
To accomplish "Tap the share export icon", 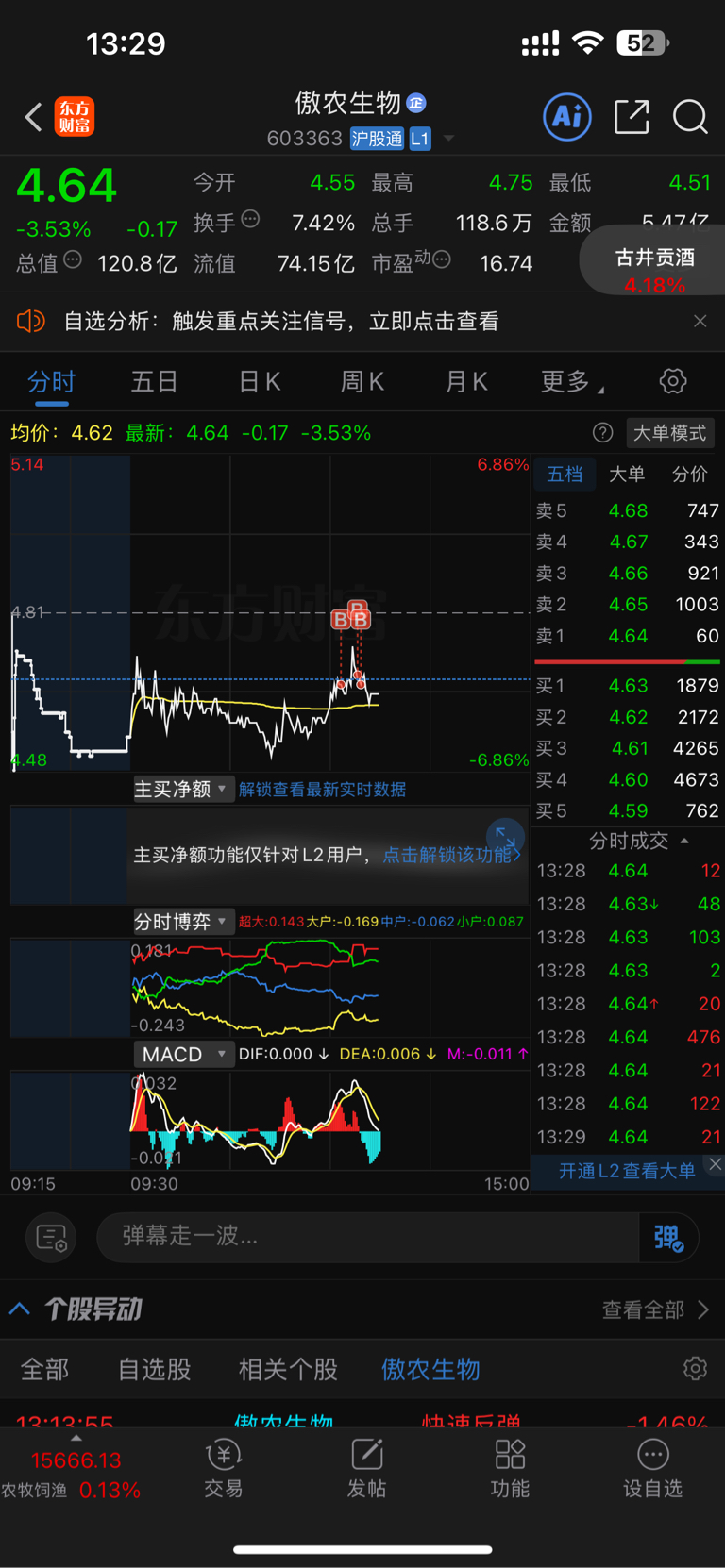I will coord(632,117).
